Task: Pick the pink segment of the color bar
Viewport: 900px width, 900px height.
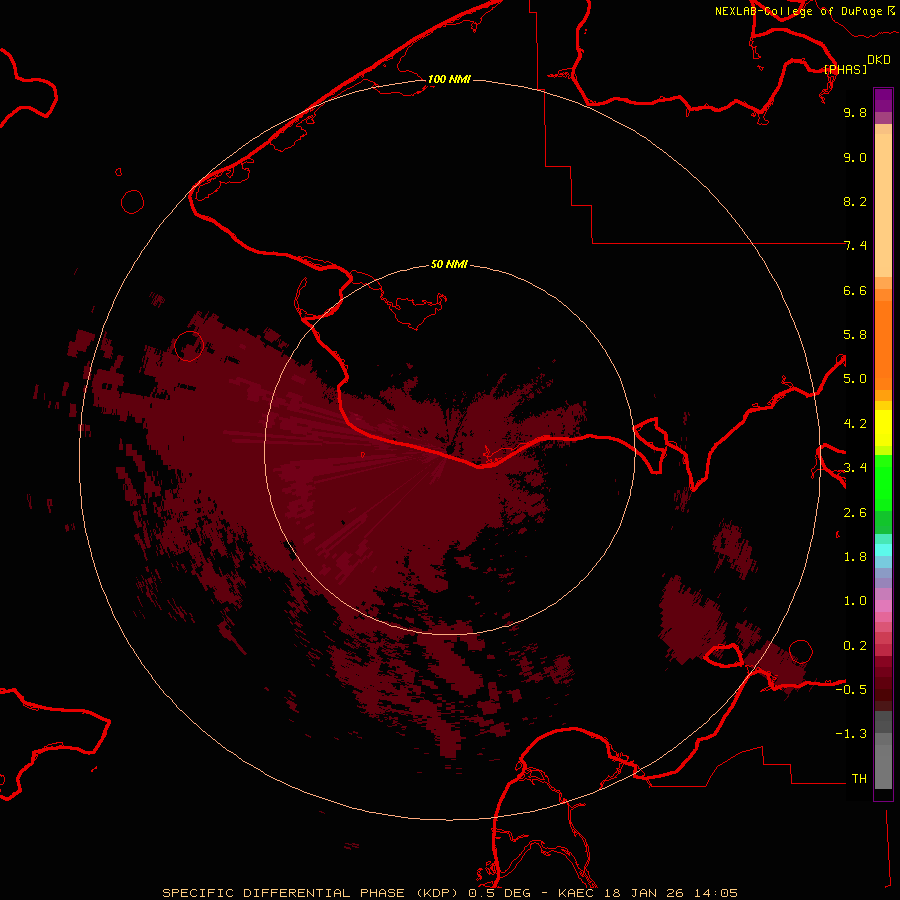Action: 883,606
